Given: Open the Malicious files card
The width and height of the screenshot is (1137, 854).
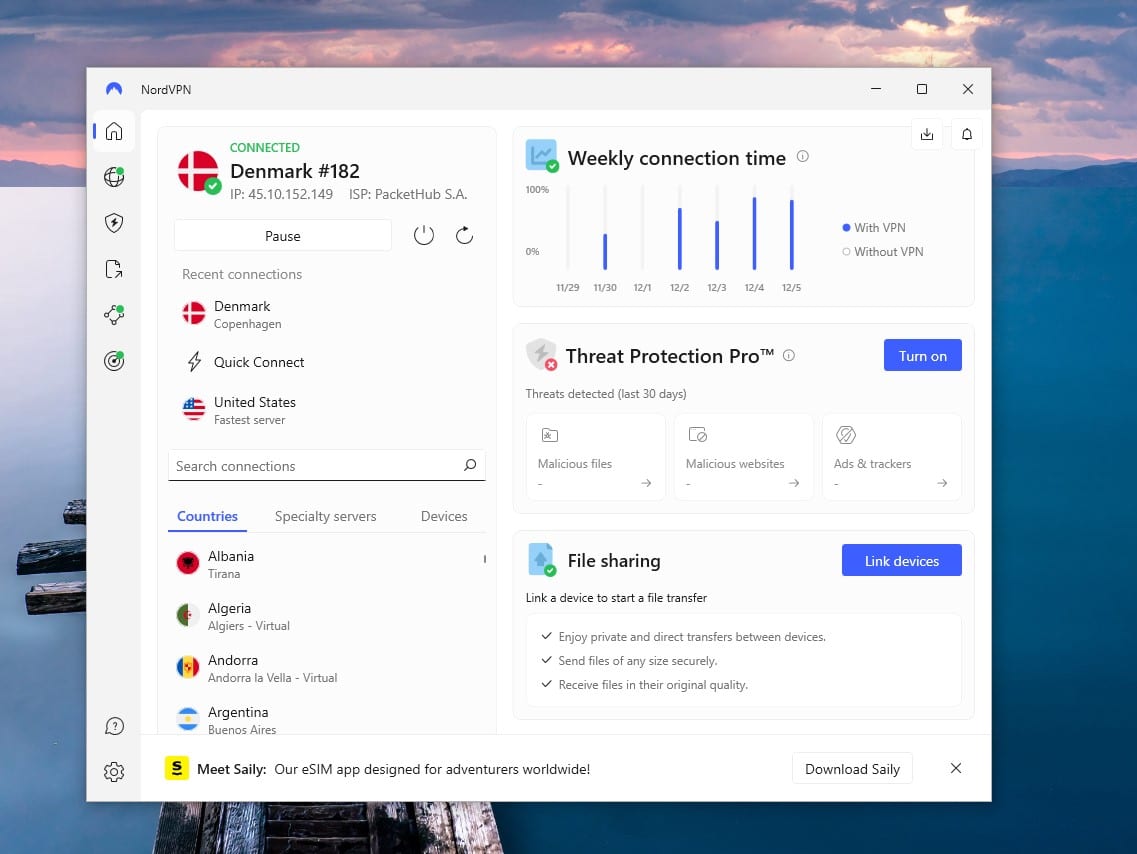Looking at the screenshot, I should click(x=595, y=457).
